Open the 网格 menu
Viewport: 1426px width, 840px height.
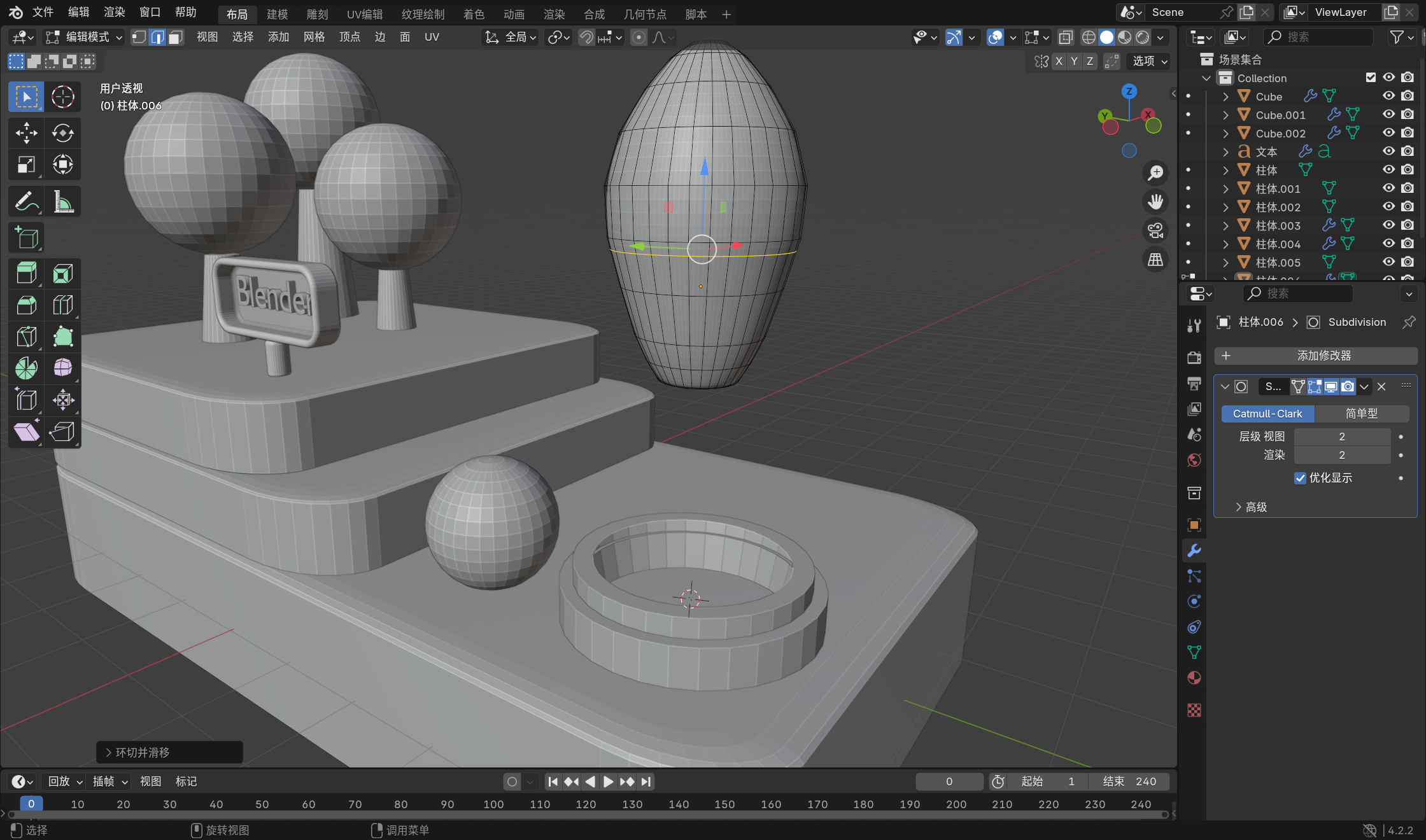[314, 38]
